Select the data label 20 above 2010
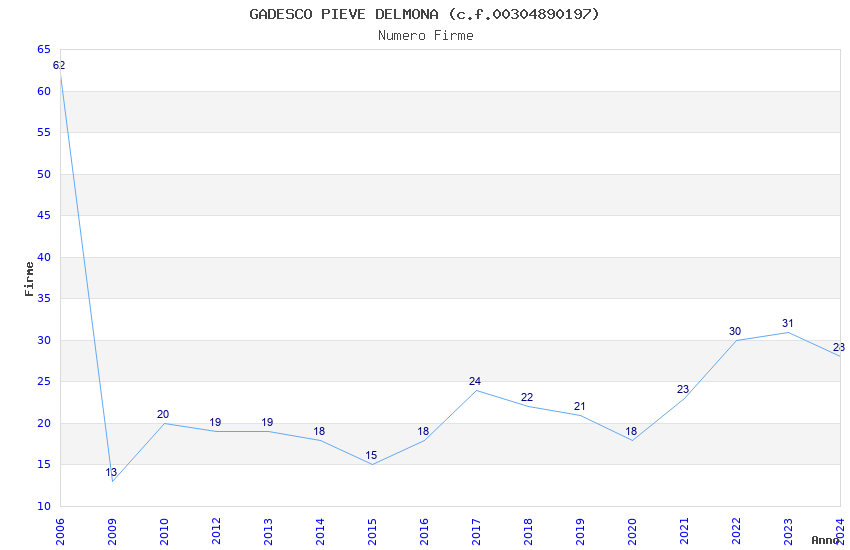The height and width of the screenshot is (550, 850). tap(163, 414)
